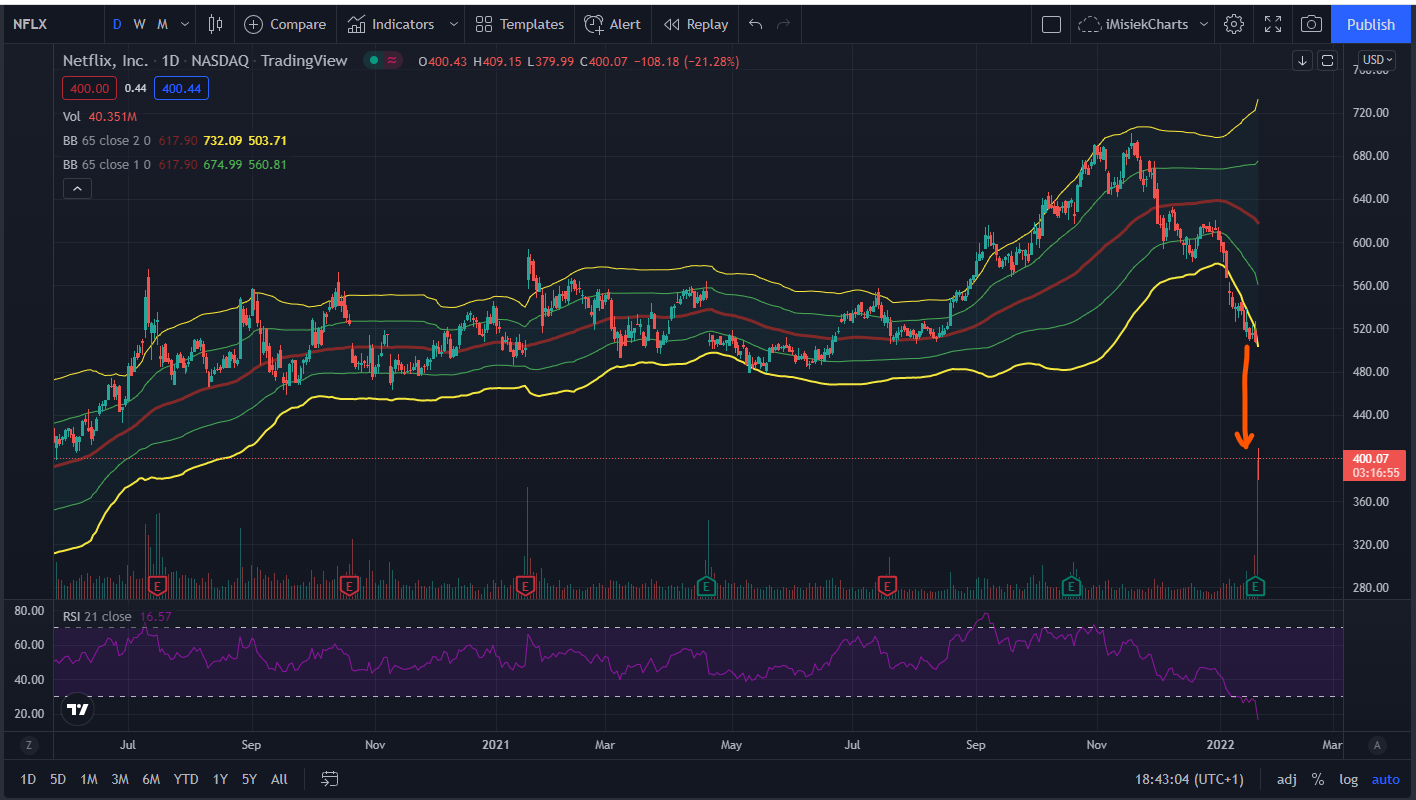Click the 16.57 RSI value
Screen dimensions: 1416x800
156,616
